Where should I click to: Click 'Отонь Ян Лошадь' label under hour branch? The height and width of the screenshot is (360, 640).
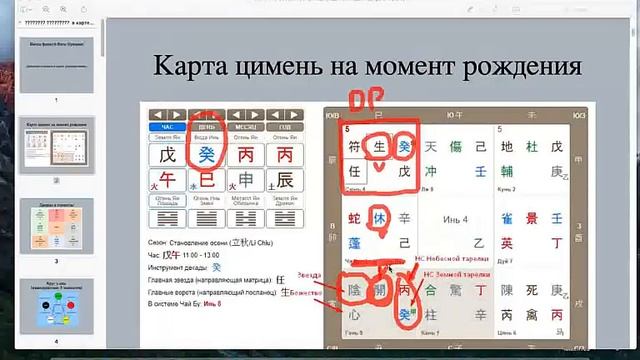click(x=167, y=200)
